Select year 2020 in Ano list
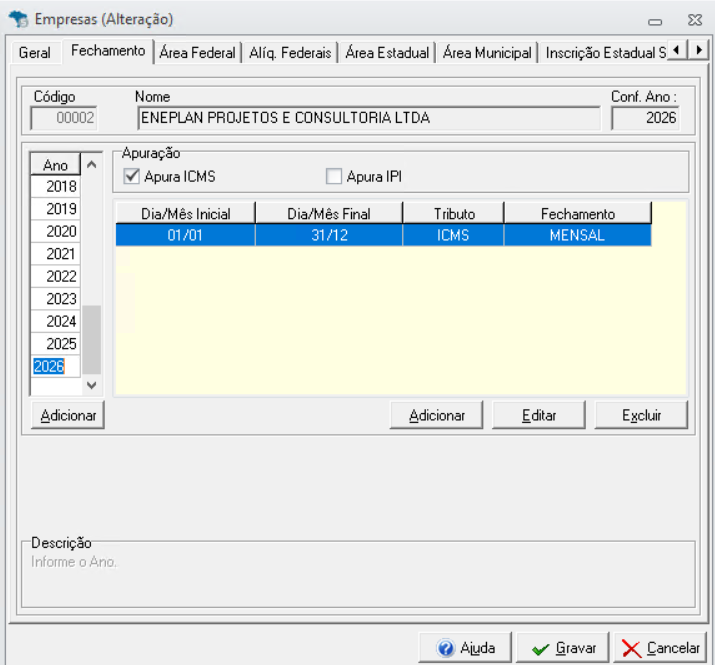Image resolution: width=715 pixels, height=665 pixels. 56,231
